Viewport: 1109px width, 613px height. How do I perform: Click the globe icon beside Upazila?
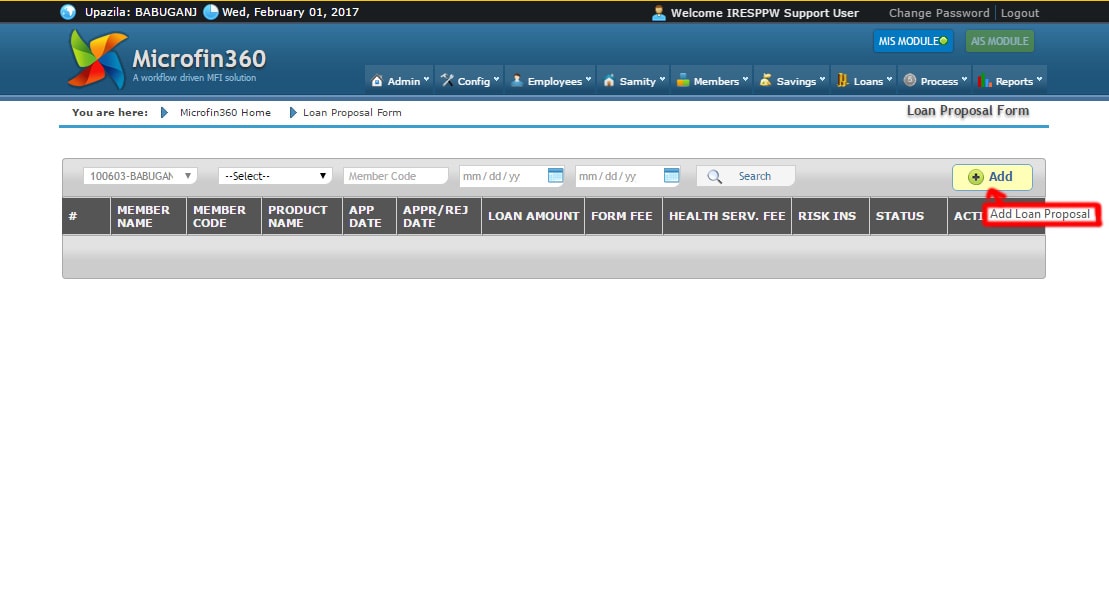[x=68, y=12]
